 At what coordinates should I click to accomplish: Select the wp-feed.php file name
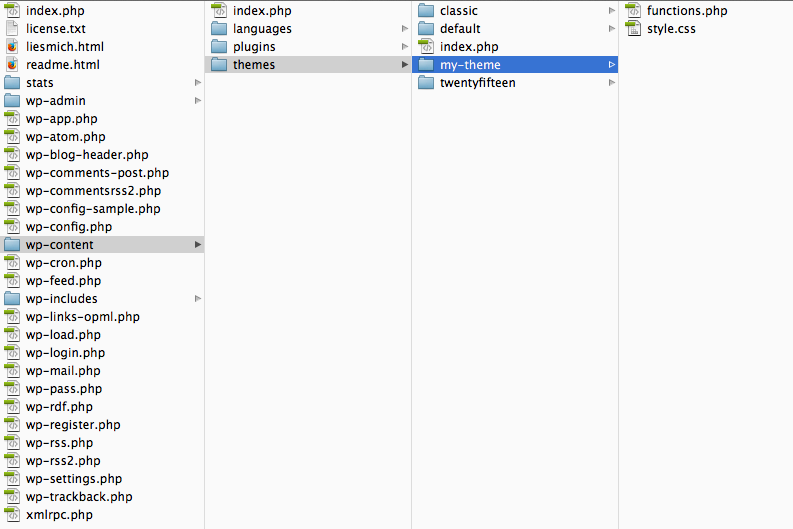point(64,281)
